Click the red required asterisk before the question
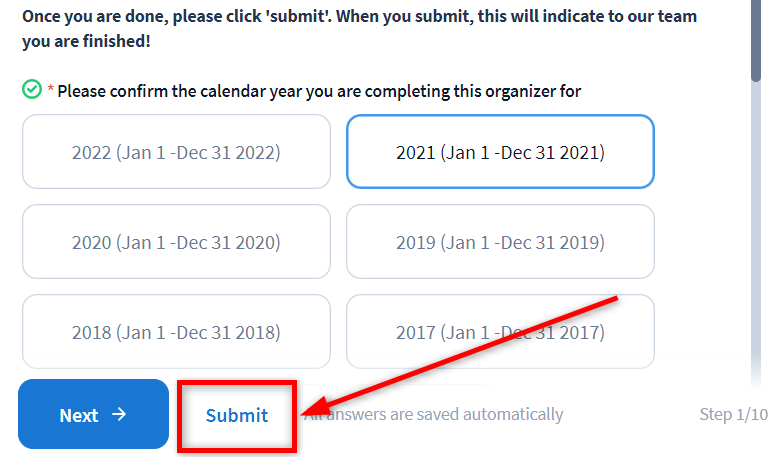The image size is (784, 457). tap(50, 90)
